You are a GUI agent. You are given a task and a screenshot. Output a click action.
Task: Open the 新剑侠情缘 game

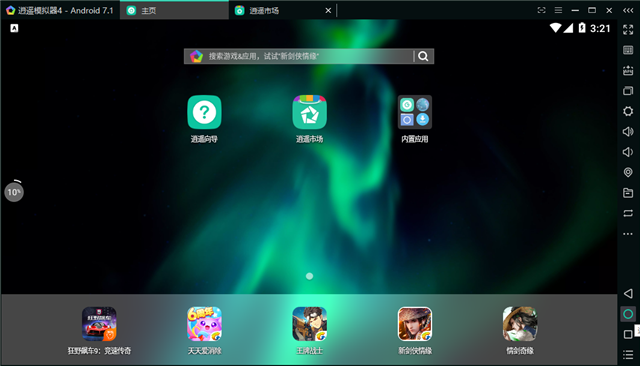pos(415,324)
